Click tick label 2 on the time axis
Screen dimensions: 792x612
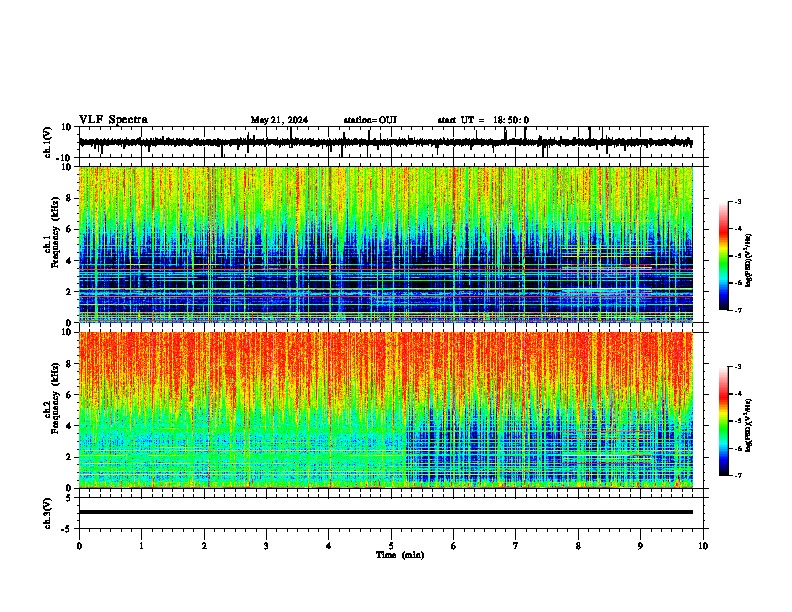coord(204,546)
